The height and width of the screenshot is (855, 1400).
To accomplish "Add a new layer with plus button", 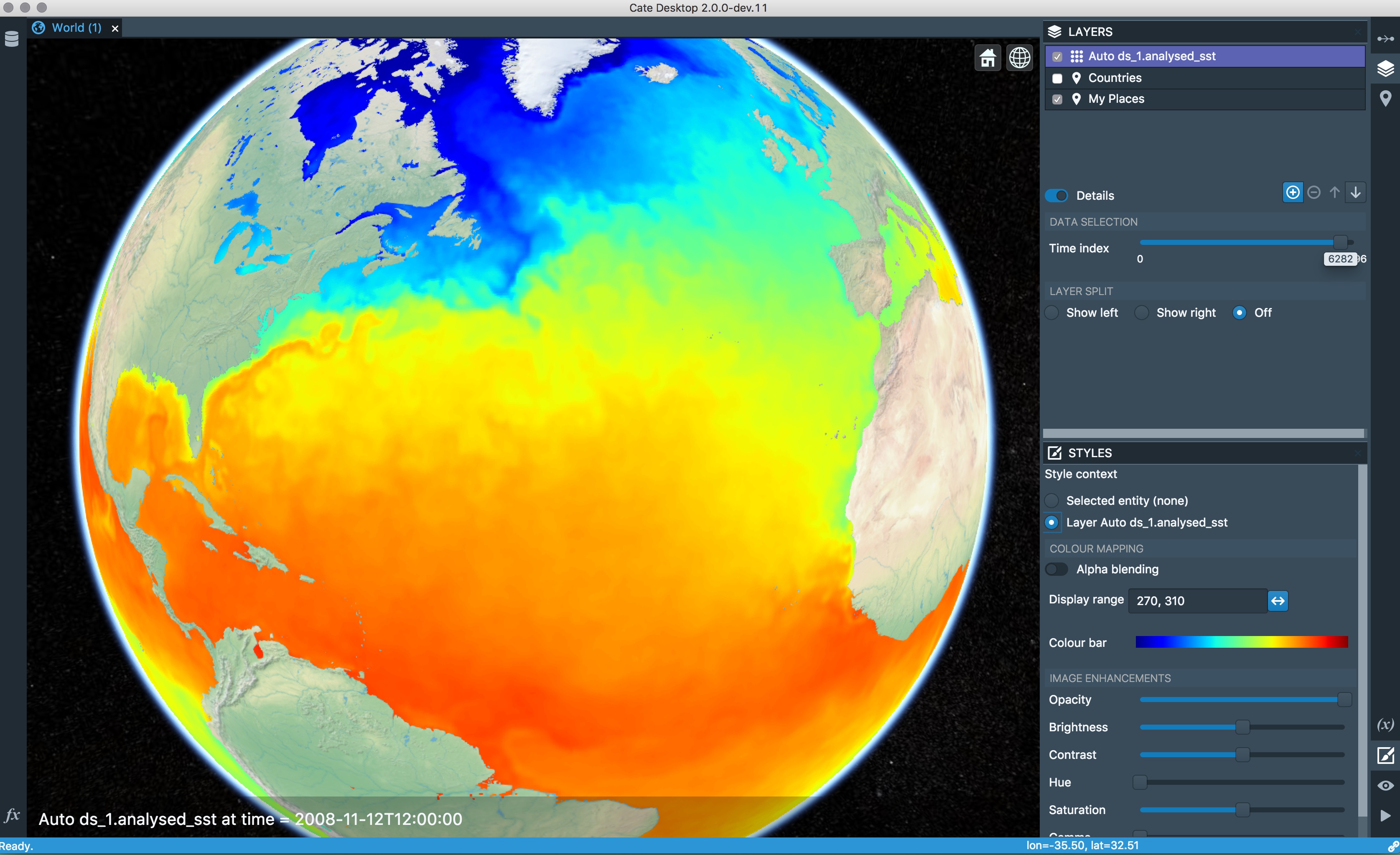I will pos(1293,193).
